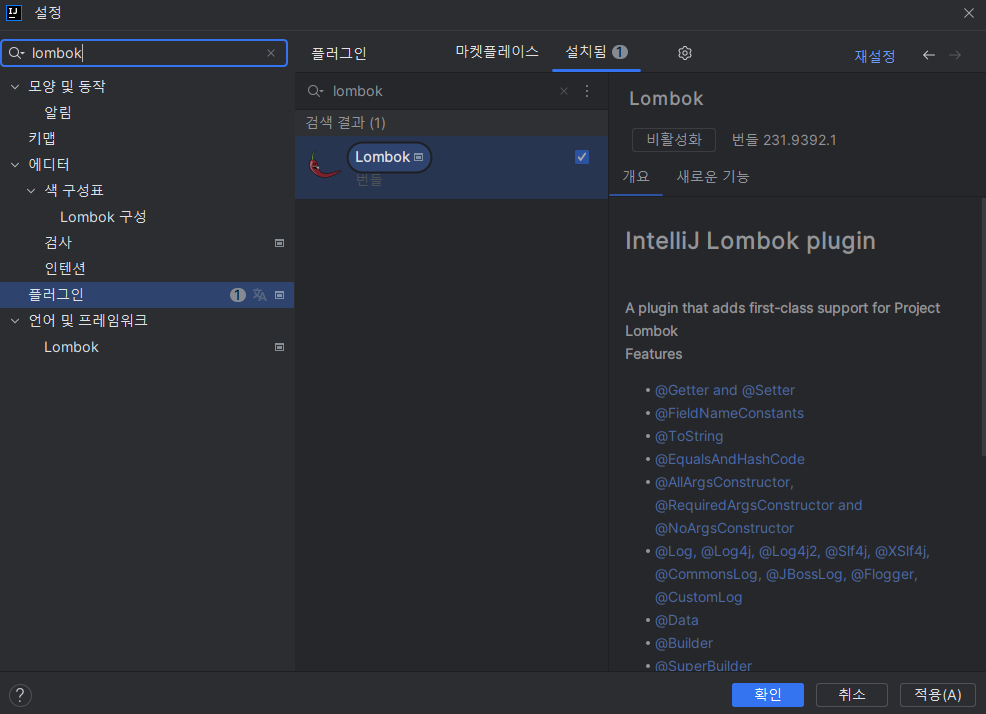Click the bundled icon next to Lombok name

point(419,157)
